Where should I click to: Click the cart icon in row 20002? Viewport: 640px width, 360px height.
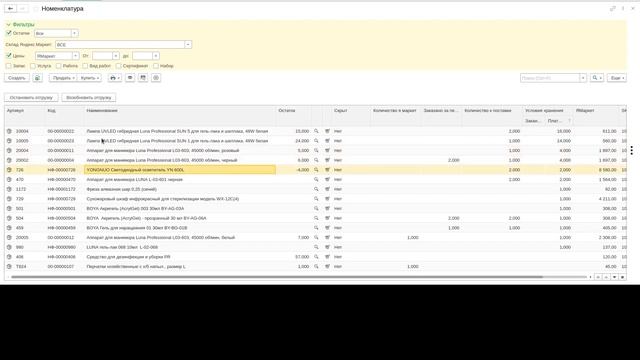(327, 160)
